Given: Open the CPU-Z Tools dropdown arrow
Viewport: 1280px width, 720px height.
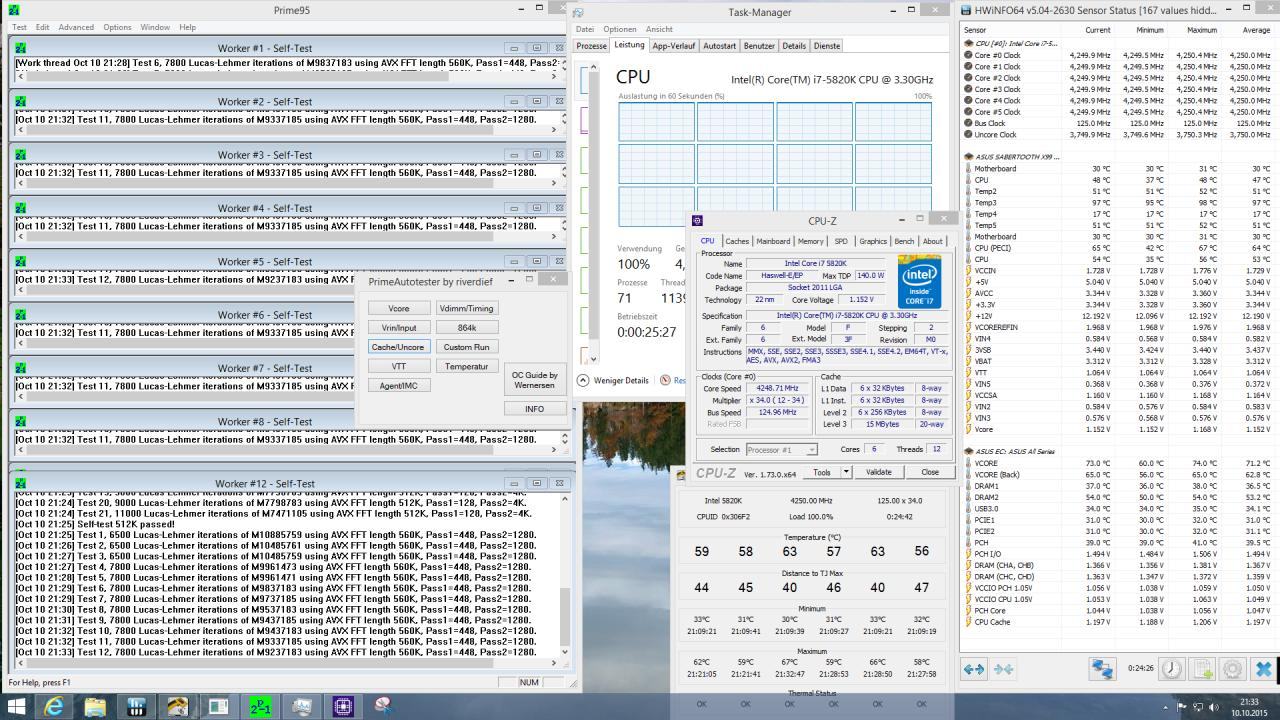Looking at the screenshot, I should [x=845, y=472].
